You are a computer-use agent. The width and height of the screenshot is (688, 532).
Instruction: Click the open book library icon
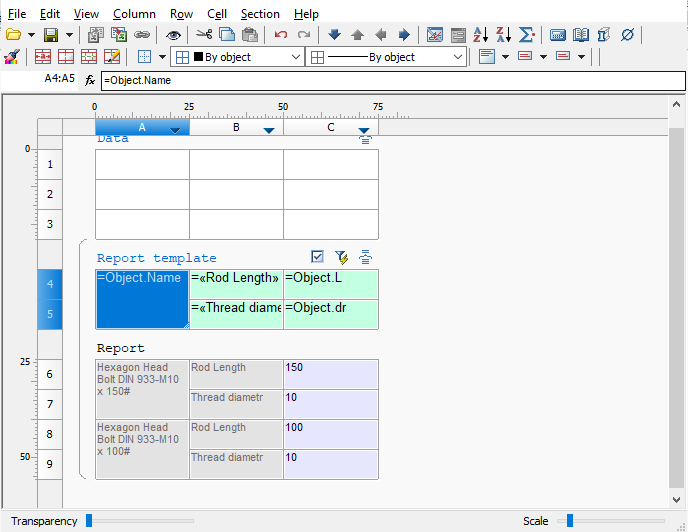tap(582, 35)
